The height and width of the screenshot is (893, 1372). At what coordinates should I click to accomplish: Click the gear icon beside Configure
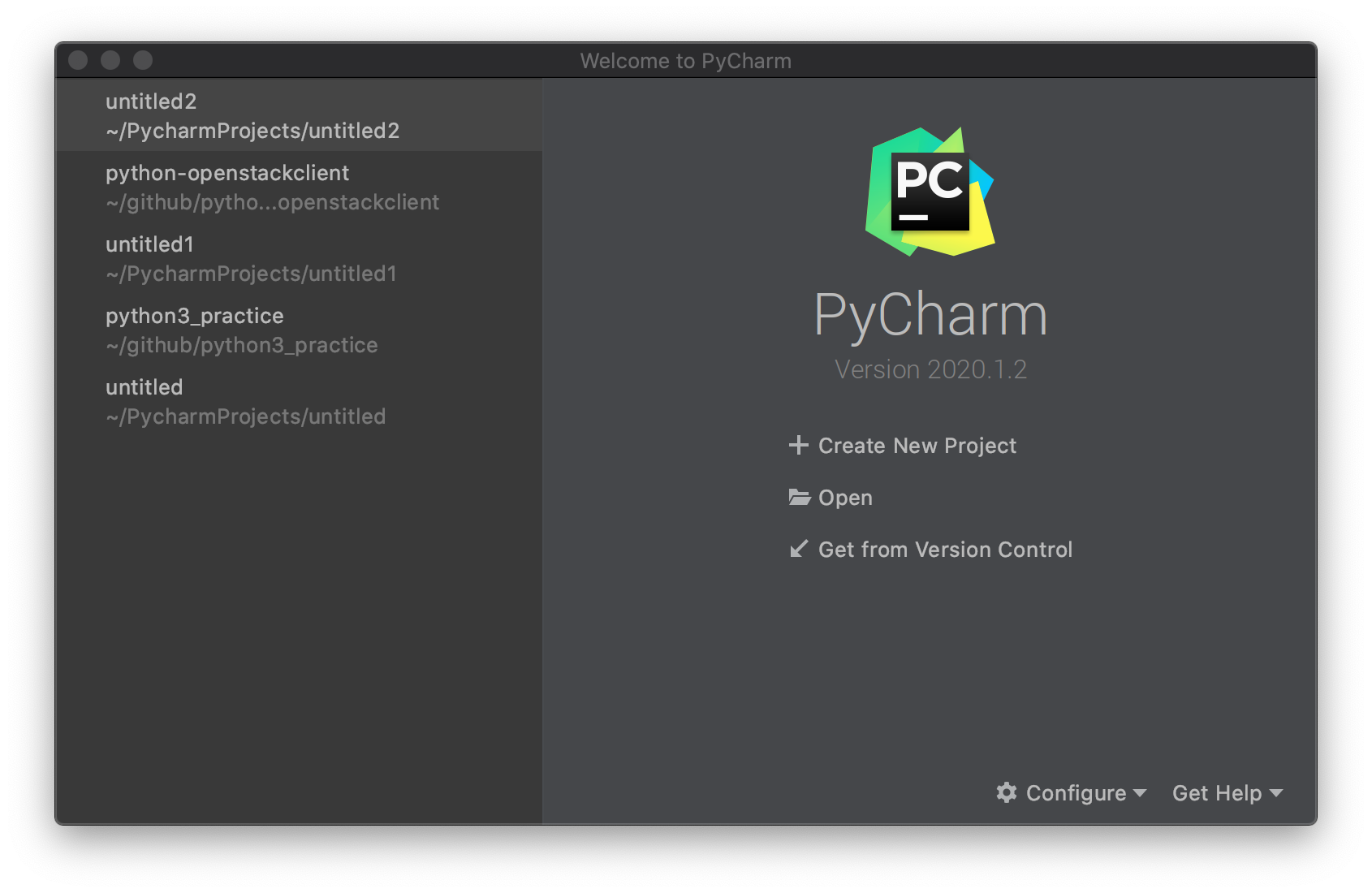[x=1007, y=792]
